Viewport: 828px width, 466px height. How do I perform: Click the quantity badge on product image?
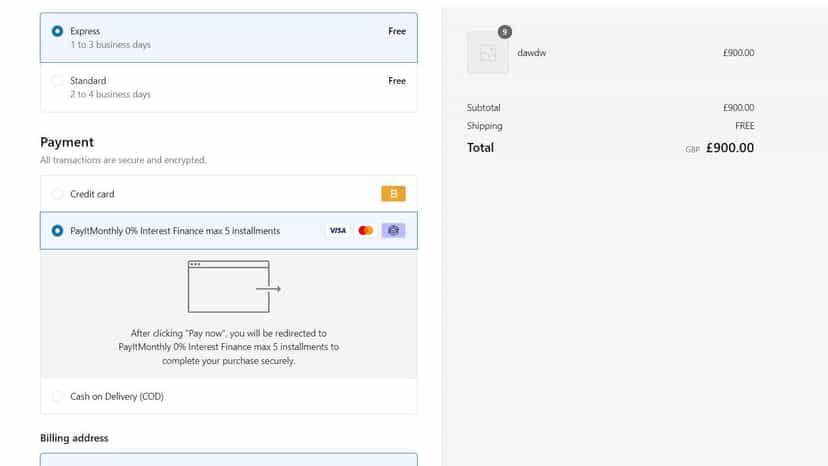505,32
